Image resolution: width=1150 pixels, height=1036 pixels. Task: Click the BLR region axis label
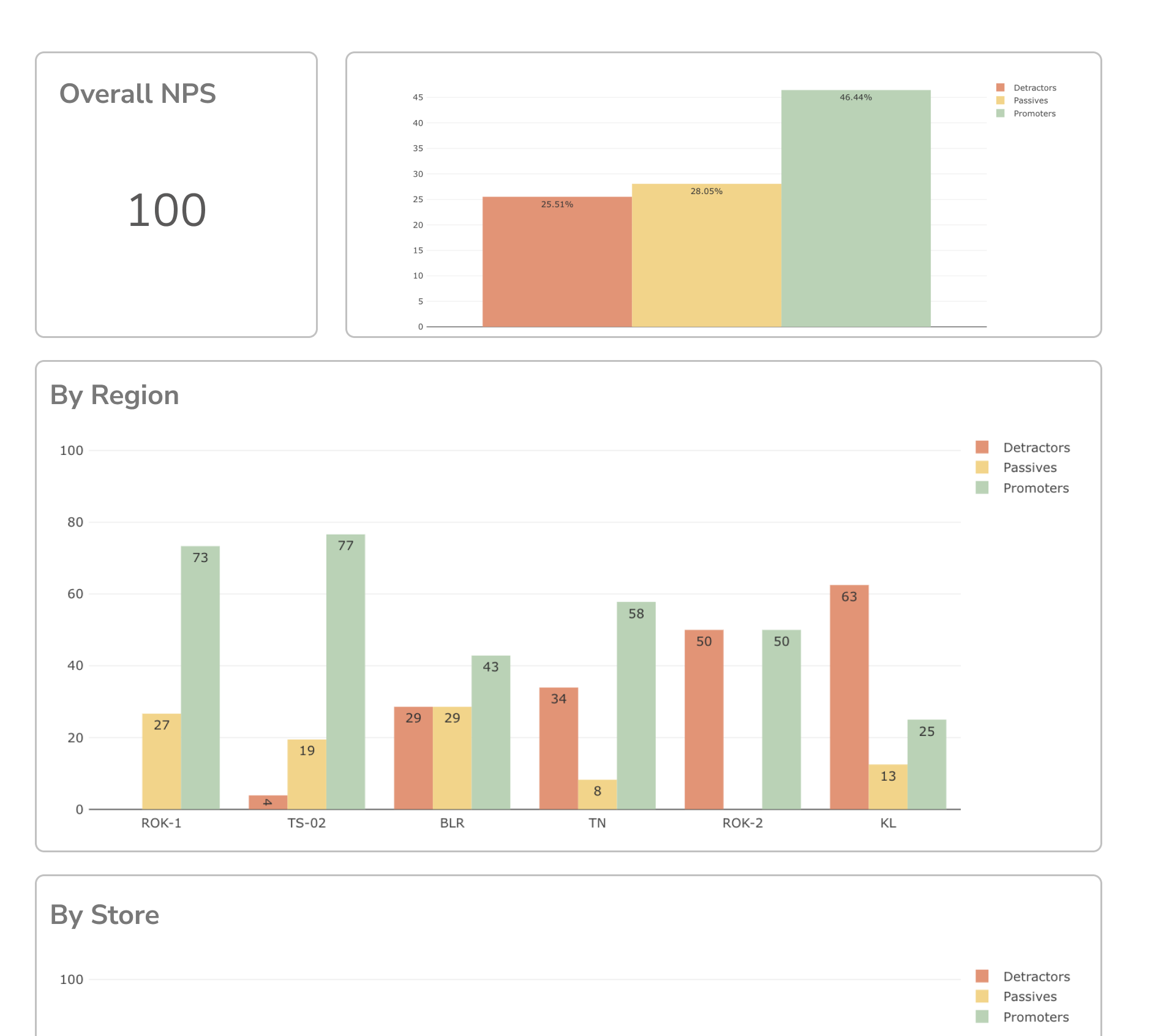[x=452, y=824]
